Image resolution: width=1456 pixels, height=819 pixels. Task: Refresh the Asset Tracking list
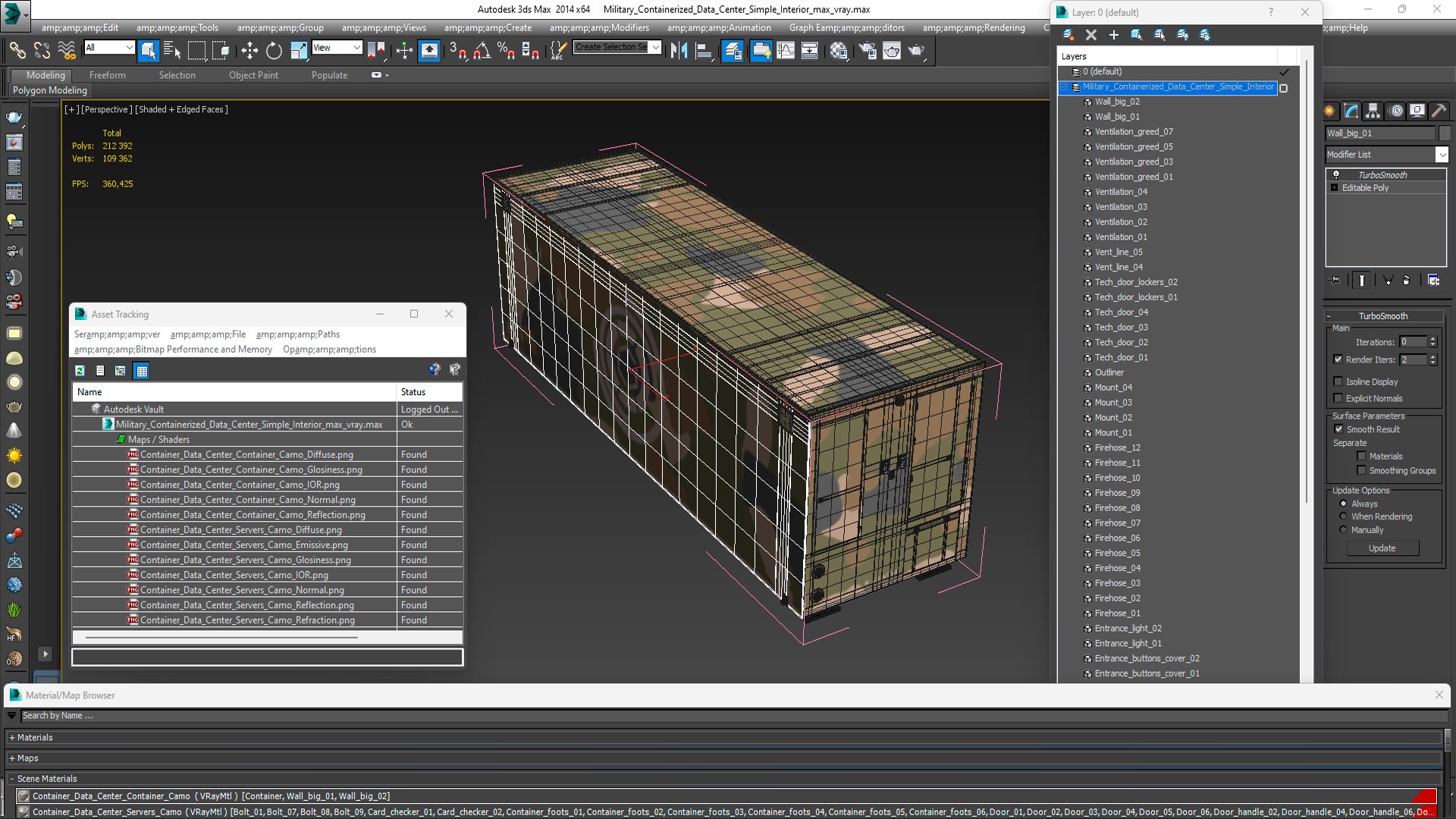80,371
